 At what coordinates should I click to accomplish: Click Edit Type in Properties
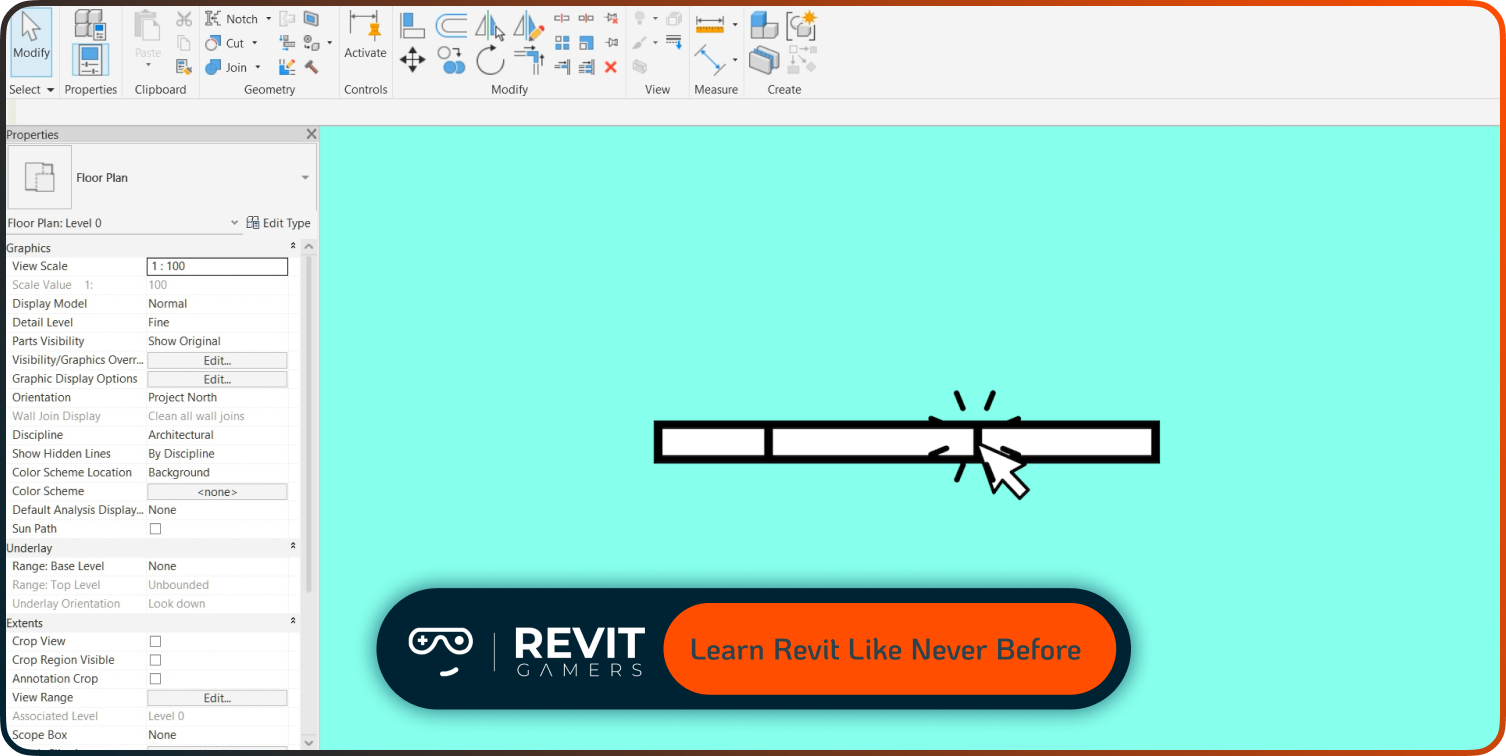(279, 223)
